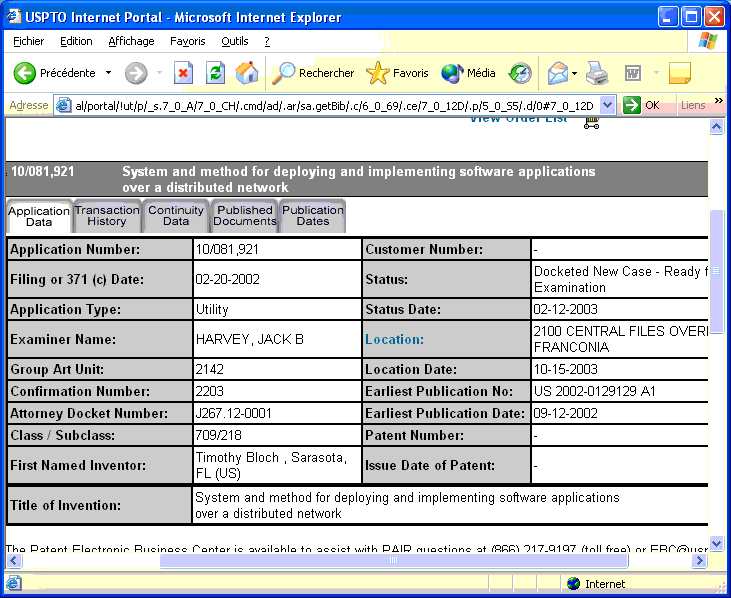Click the Status Date 02-12-2003 cell
Viewport: 731px width, 598px height.
620,309
